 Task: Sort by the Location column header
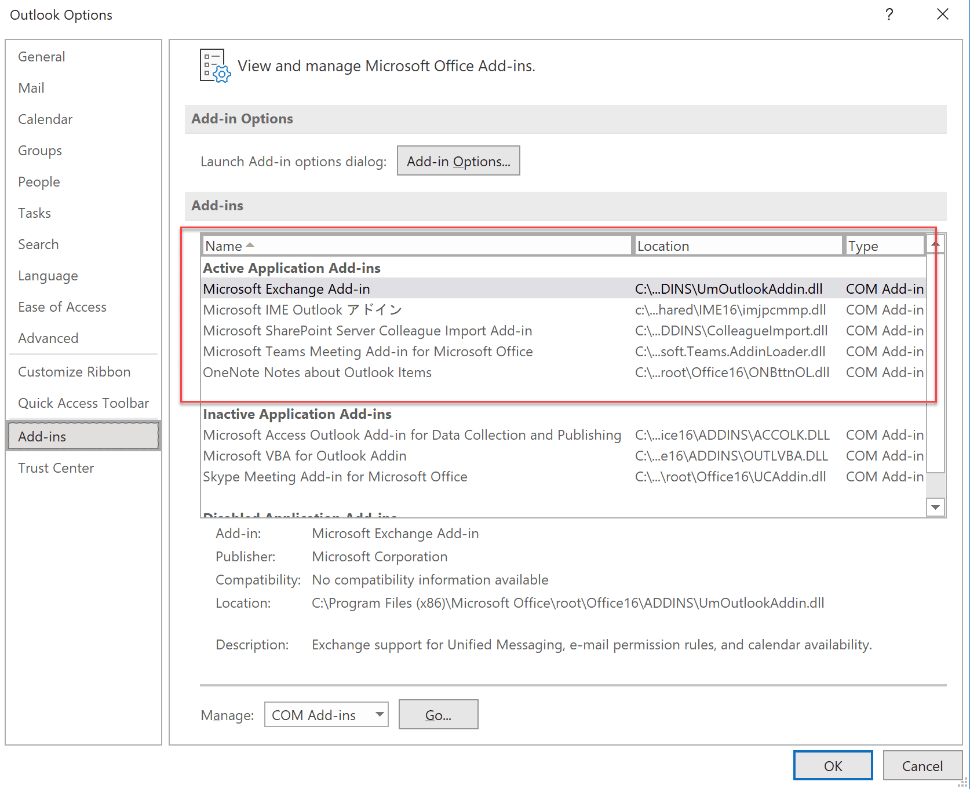click(x=738, y=246)
